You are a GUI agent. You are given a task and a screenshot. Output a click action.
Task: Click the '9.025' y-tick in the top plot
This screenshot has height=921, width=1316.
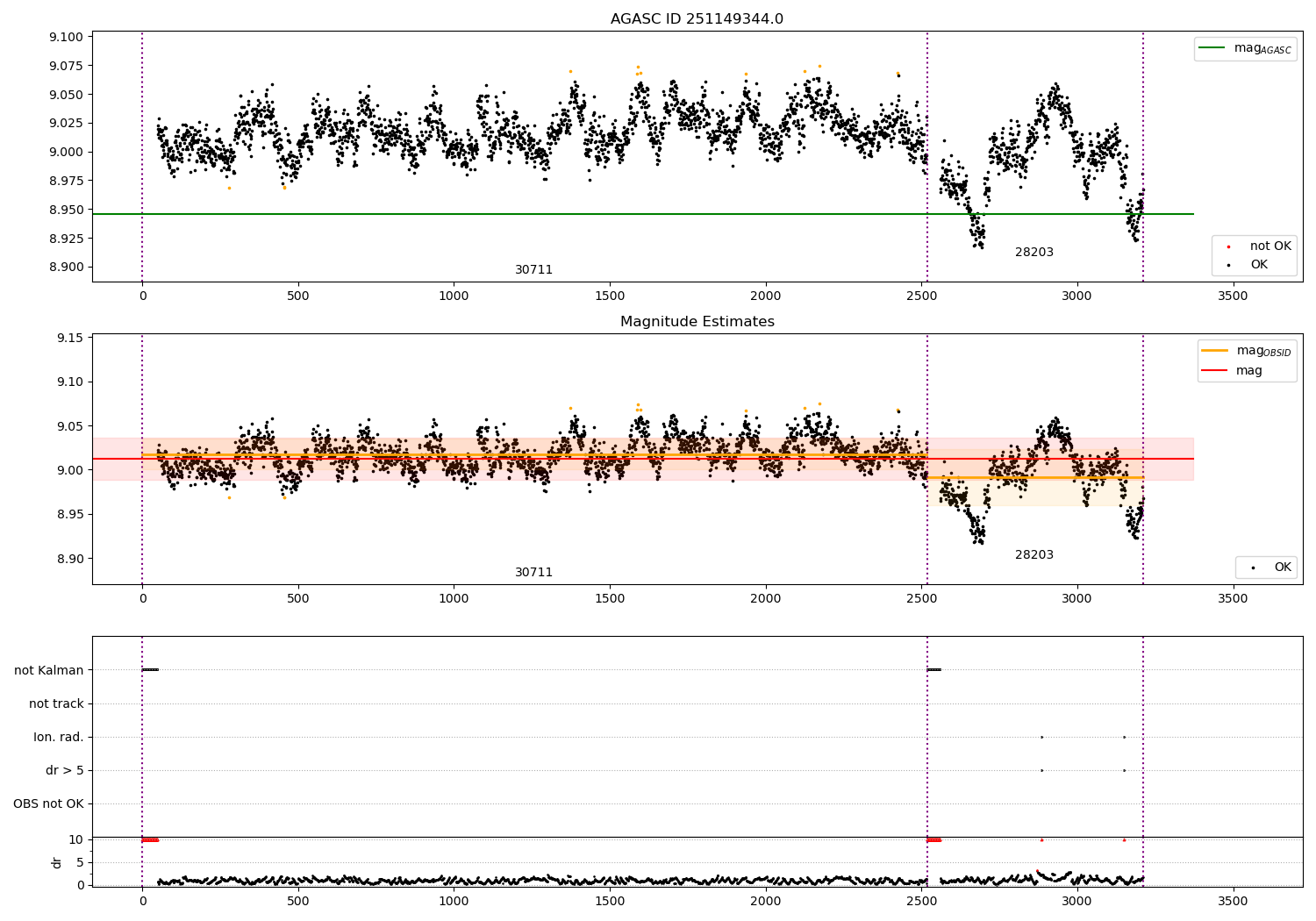[66, 123]
